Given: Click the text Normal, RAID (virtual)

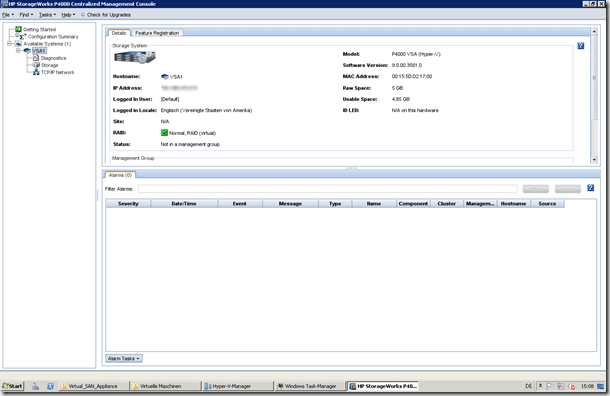Looking at the screenshot, I should (192, 133).
